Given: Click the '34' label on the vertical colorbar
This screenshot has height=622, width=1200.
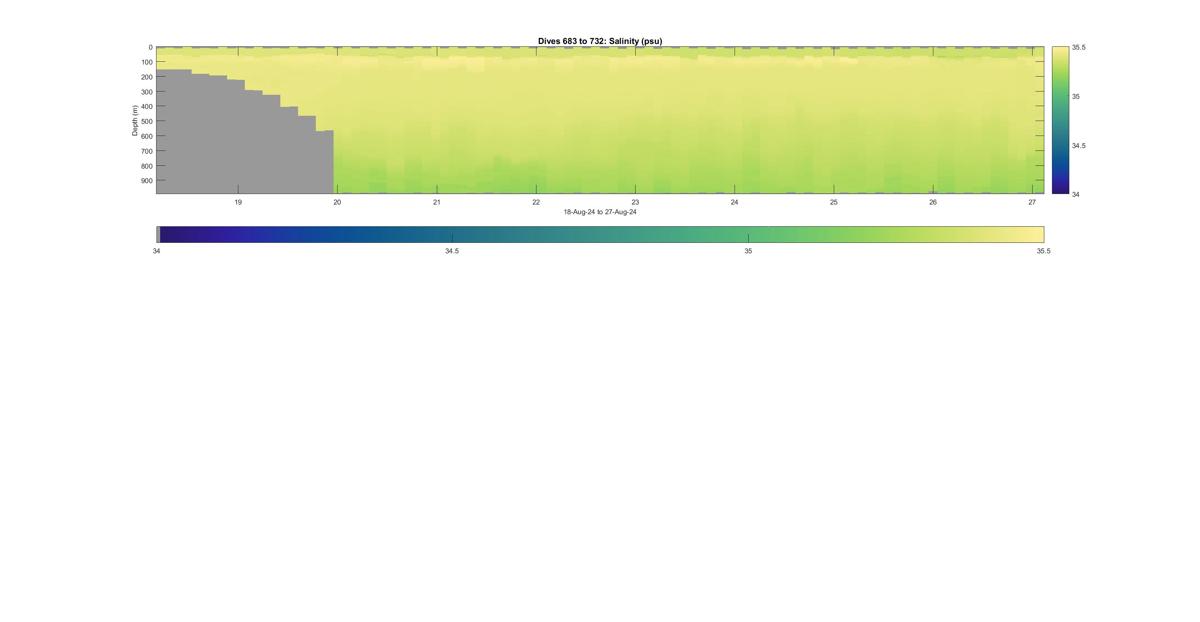Looking at the screenshot, I should (x=1076, y=194).
